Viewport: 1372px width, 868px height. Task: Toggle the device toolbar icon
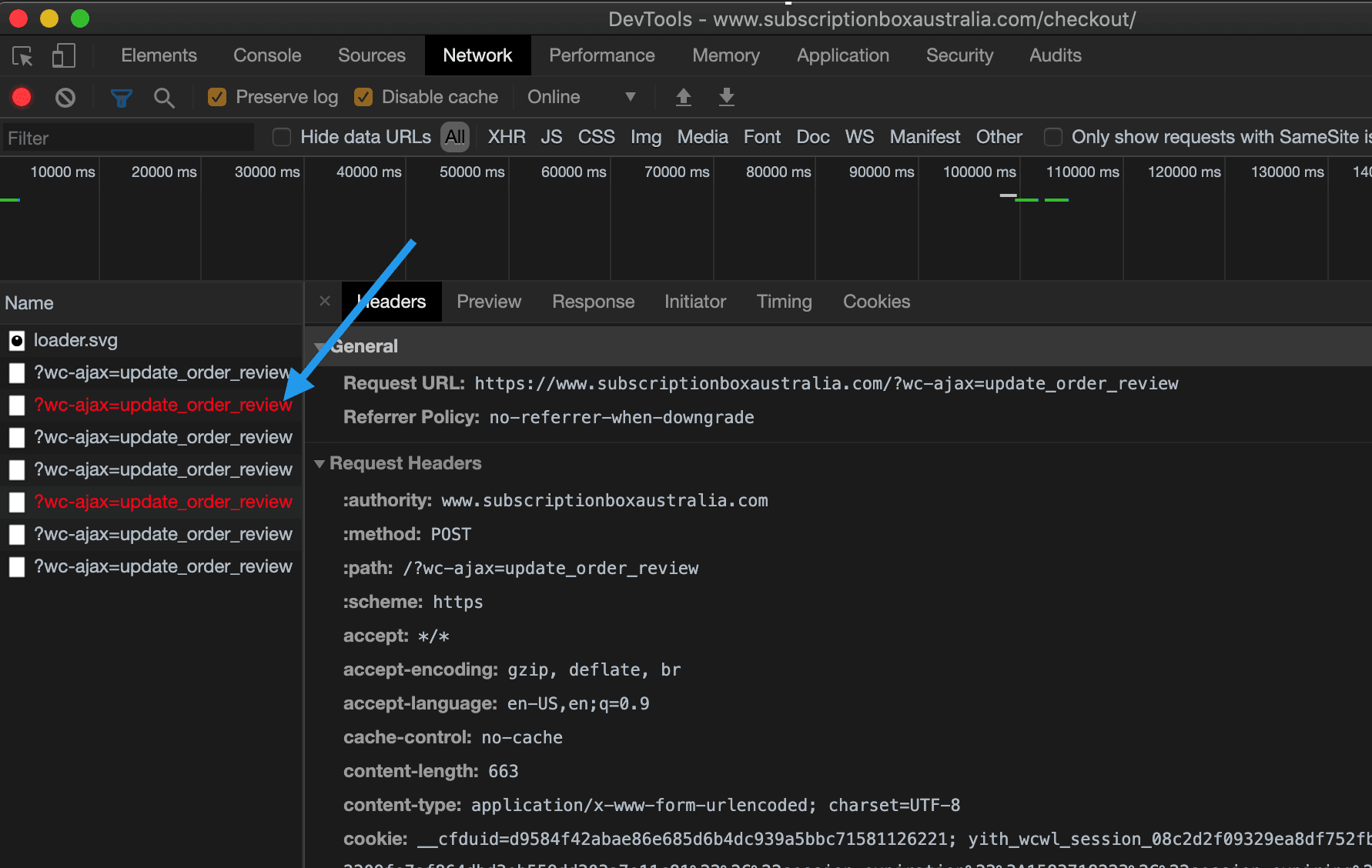coord(63,56)
